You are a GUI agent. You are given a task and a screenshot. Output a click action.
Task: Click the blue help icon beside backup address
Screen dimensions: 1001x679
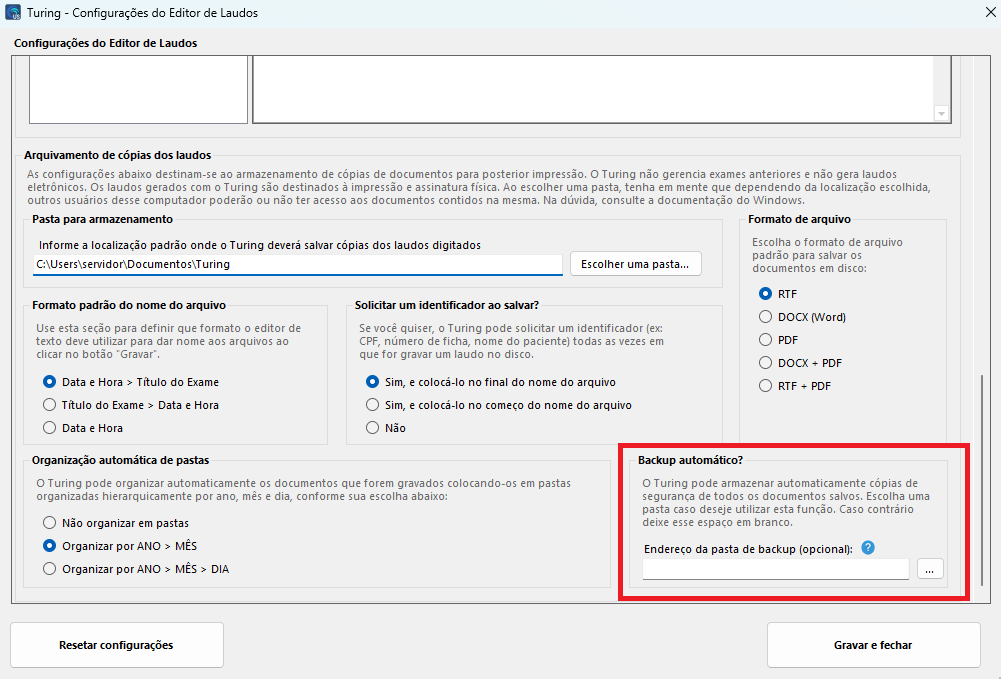click(868, 547)
